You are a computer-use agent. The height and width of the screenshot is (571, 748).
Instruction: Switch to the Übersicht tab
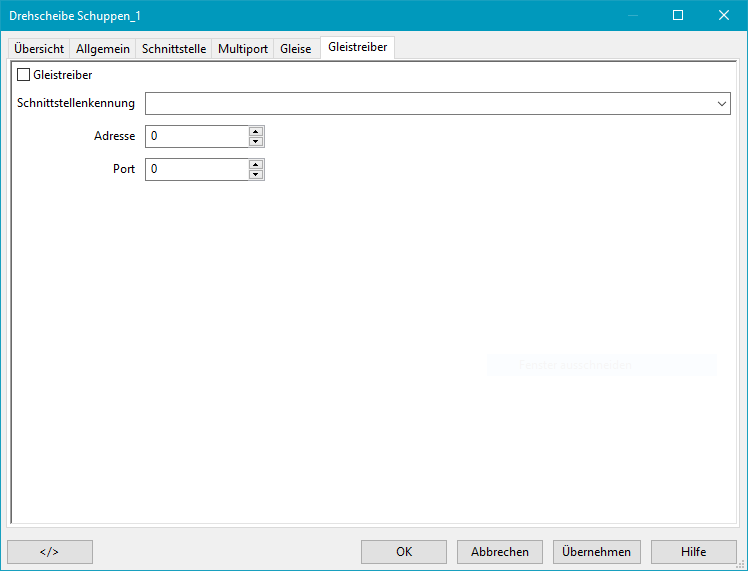tap(39, 49)
